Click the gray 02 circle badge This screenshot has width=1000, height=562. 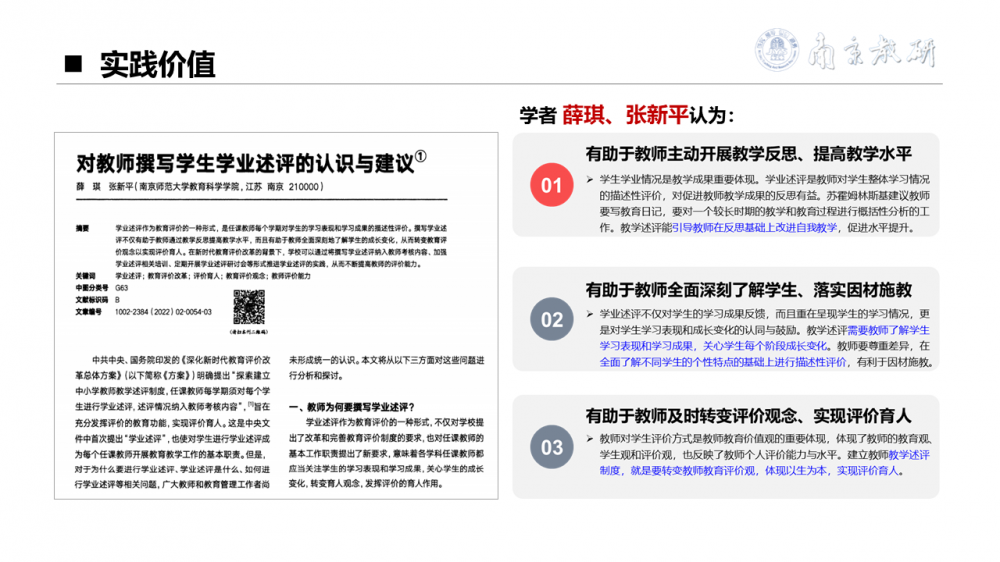click(552, 319)
